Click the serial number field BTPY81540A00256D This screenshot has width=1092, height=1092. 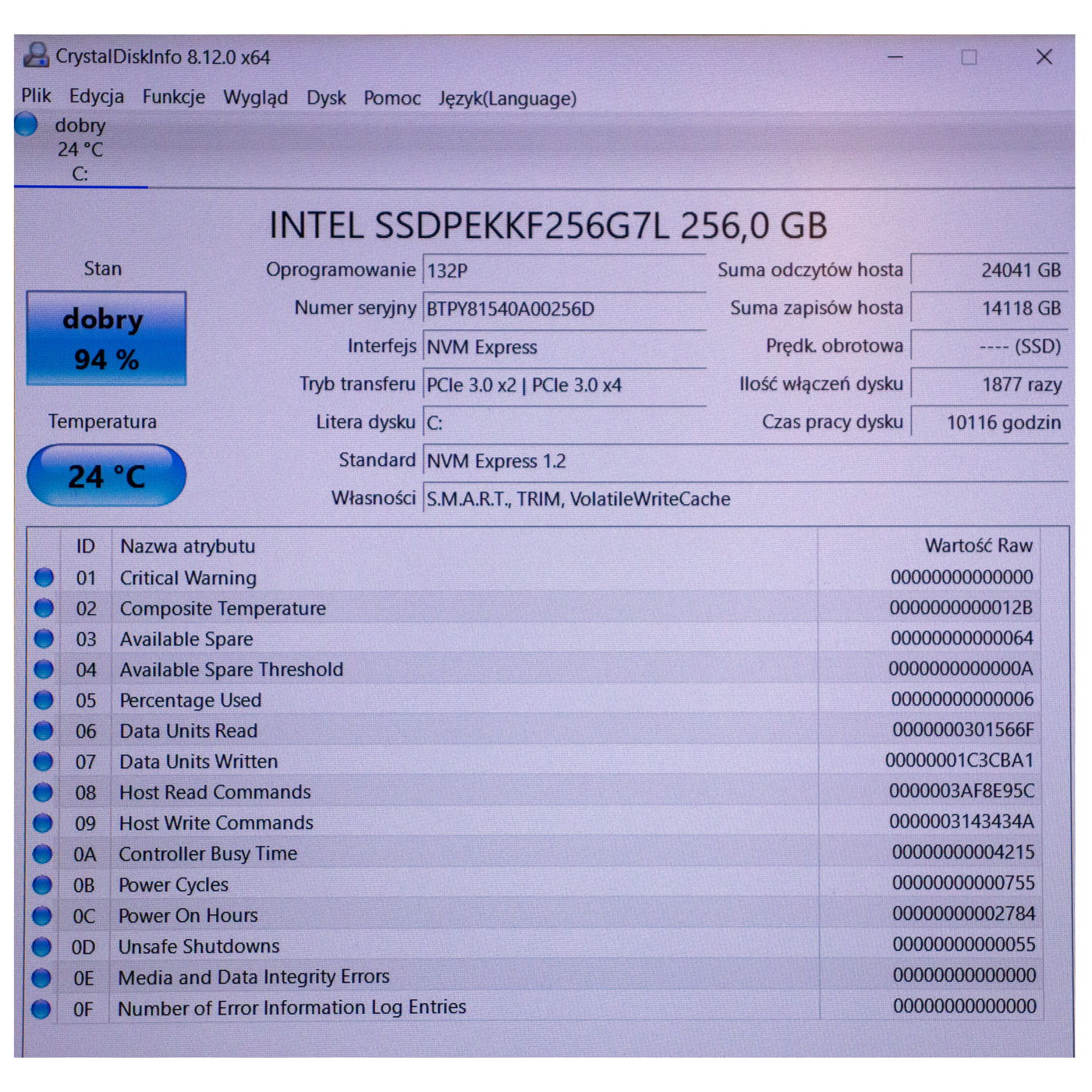(x=564, y=309)
